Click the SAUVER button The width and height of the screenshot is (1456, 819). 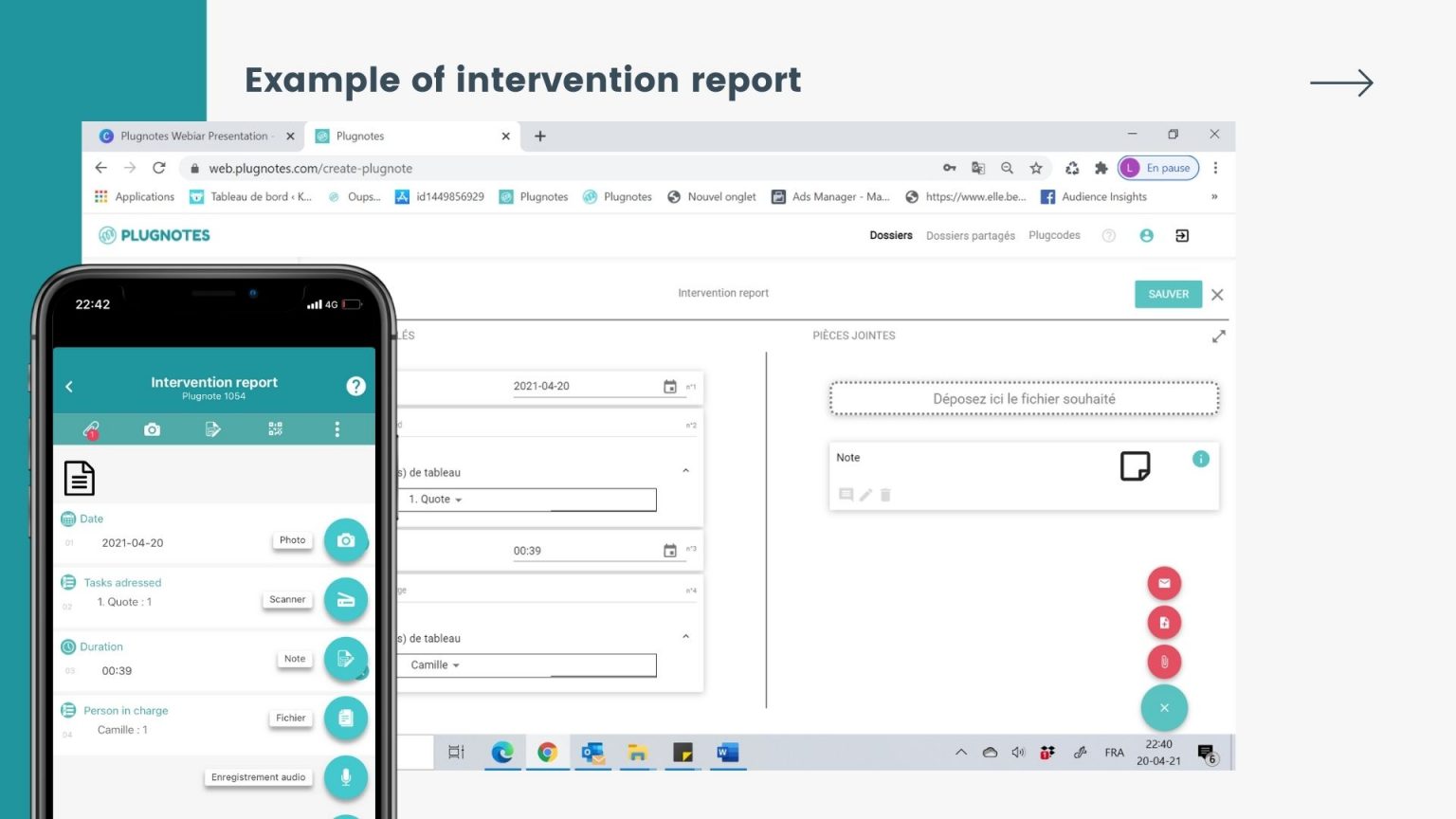click(x=1168, y=294)
